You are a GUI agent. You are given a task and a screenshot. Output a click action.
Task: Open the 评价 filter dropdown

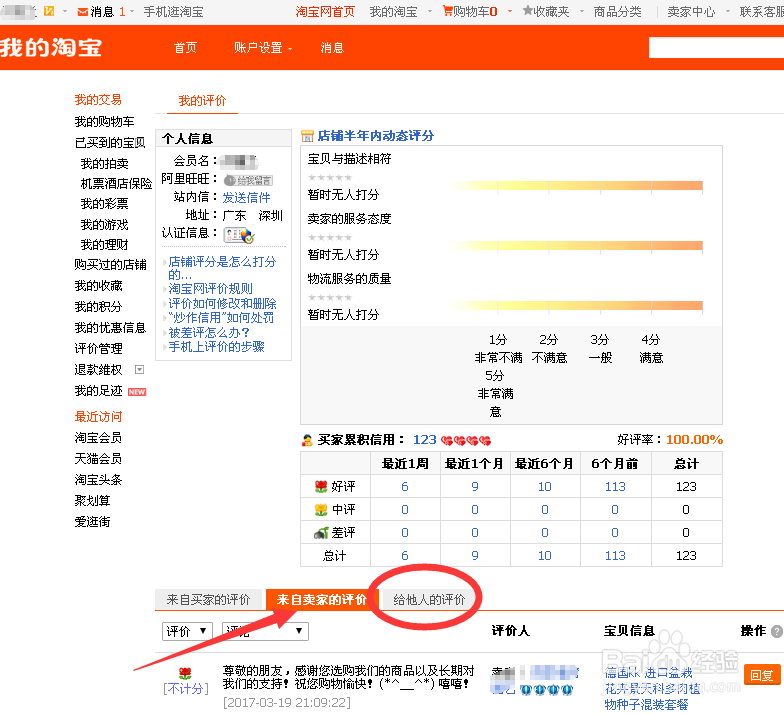point(188,631)
